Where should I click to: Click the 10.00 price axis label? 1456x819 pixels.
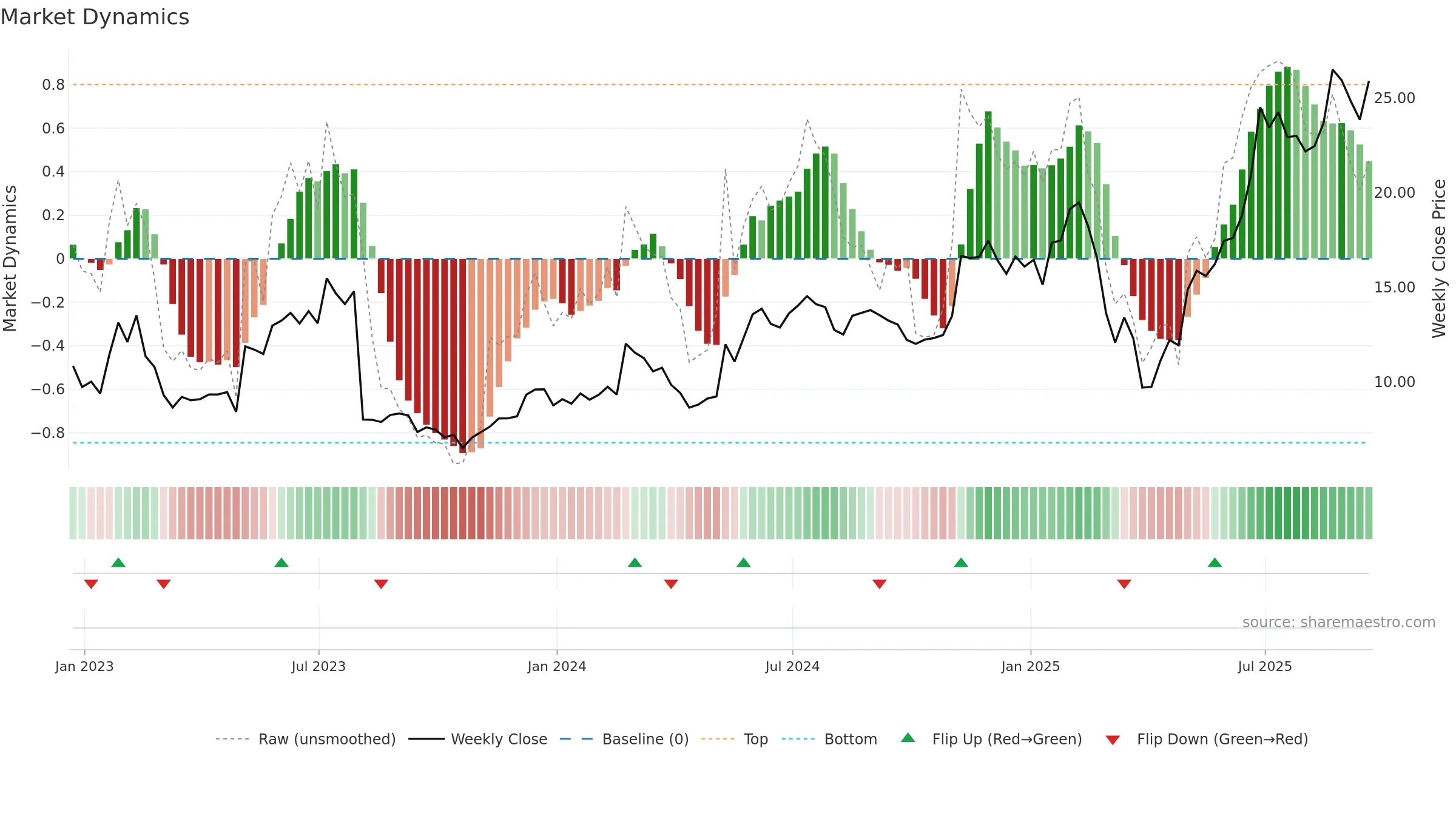1395,382
